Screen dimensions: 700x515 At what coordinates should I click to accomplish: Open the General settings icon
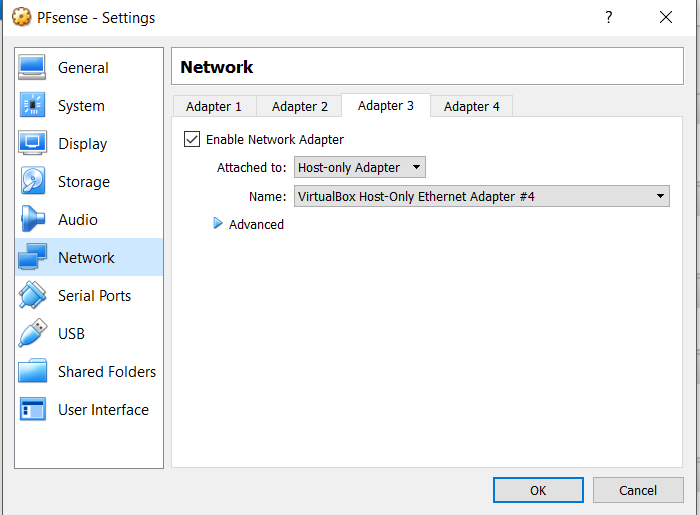click(32, 67)
